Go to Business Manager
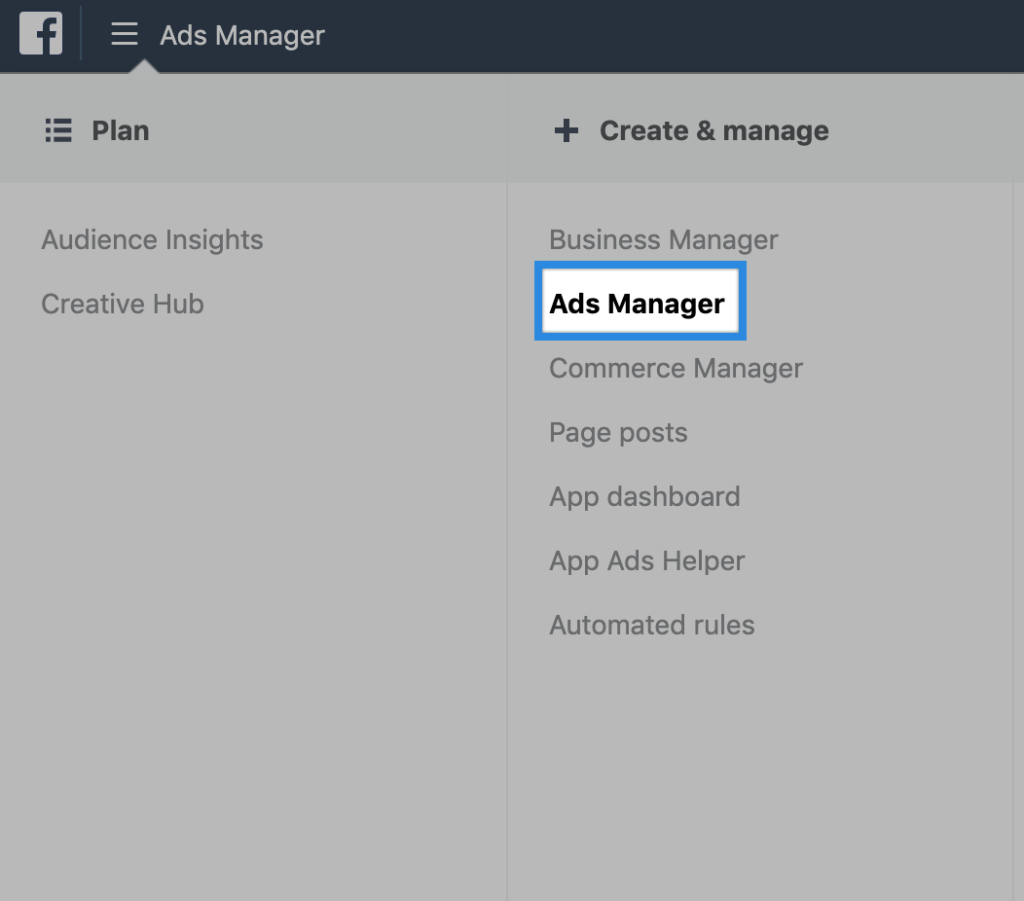1024x901 pixels. click(x=663, y=240)
